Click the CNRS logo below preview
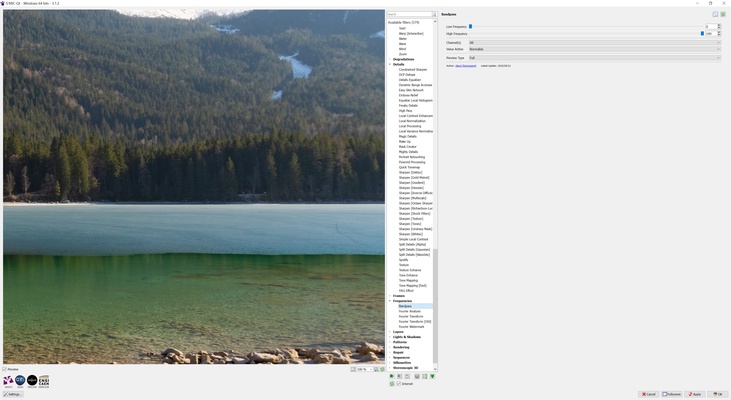 coord(20,381)
